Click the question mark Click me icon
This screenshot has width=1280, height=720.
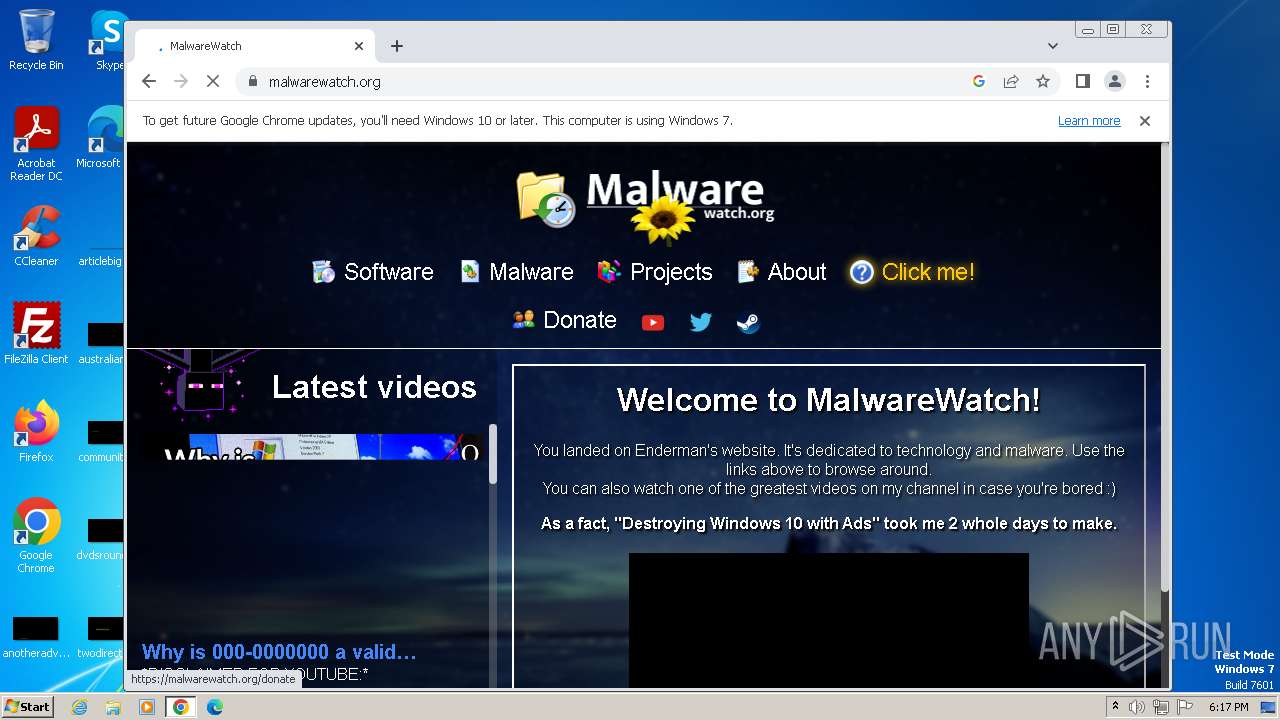pyautogui.click(x=861, y=272)
